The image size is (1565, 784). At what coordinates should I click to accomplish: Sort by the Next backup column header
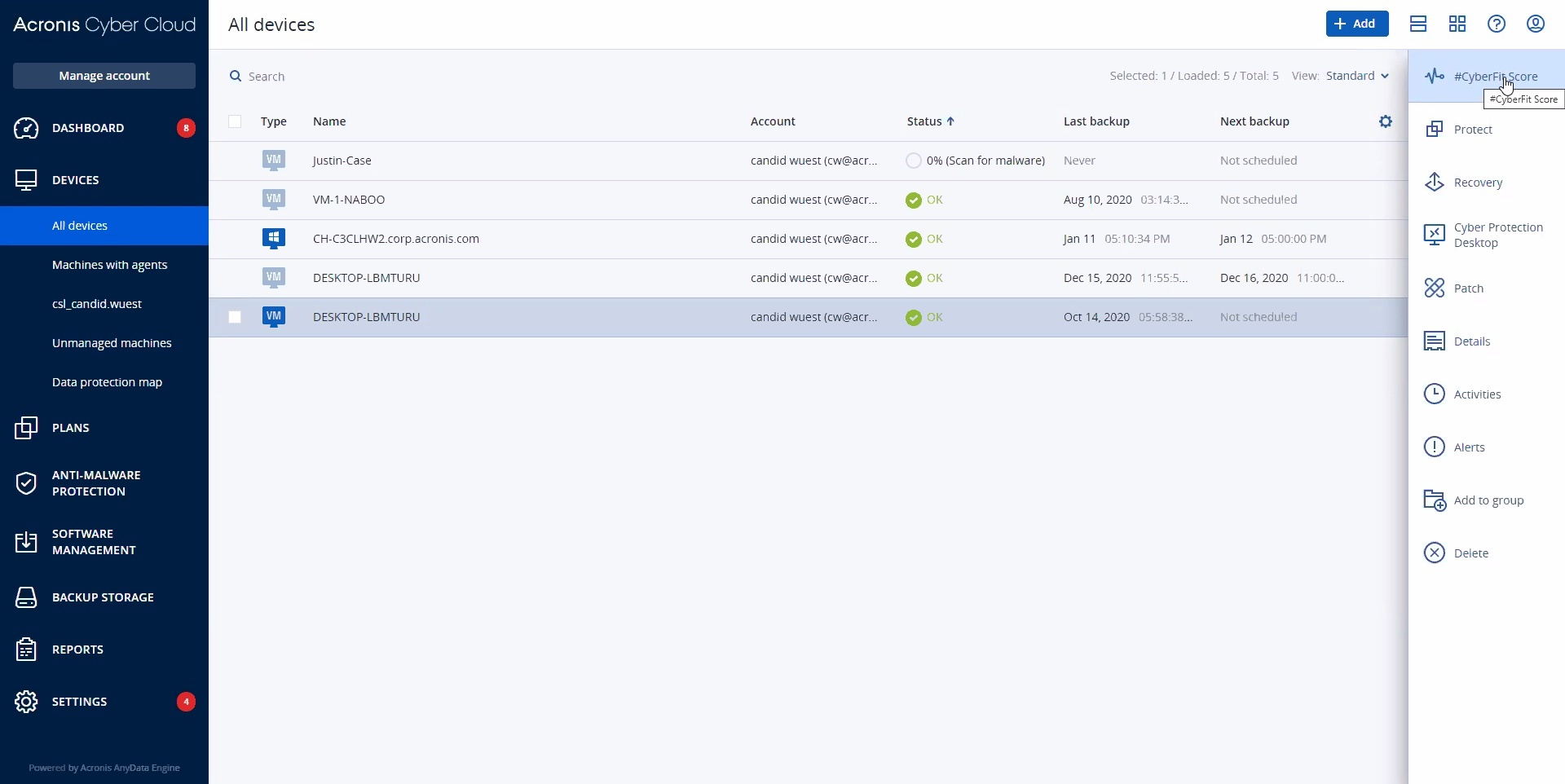click(1254, 121)
